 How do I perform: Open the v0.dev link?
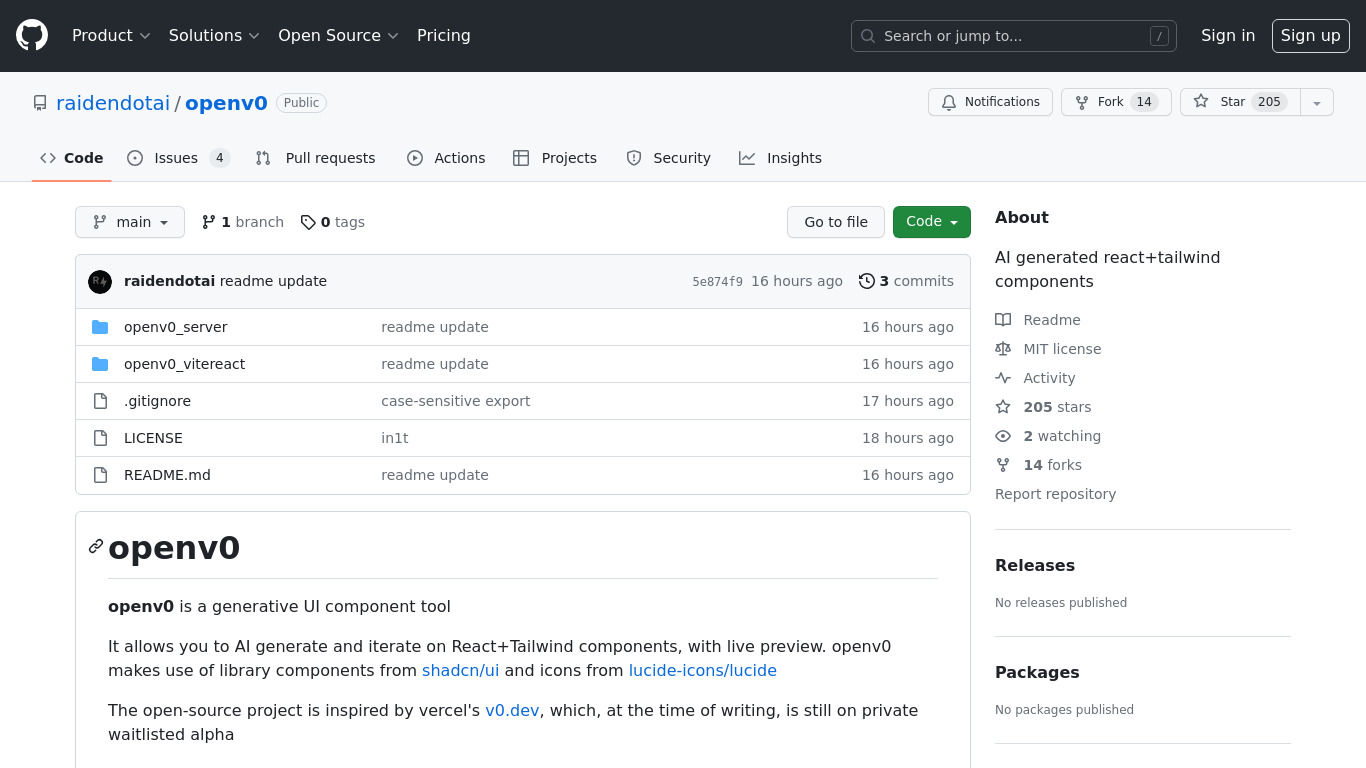pos(512,710)
